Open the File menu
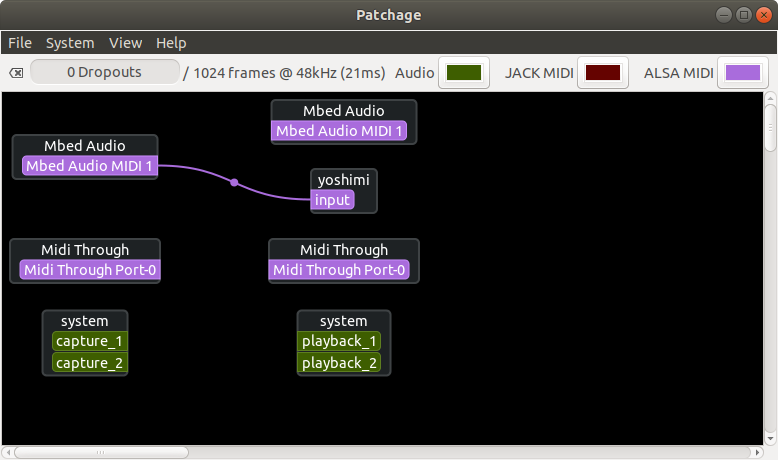Viewport: 778px width, 460px height. (20, 43)
